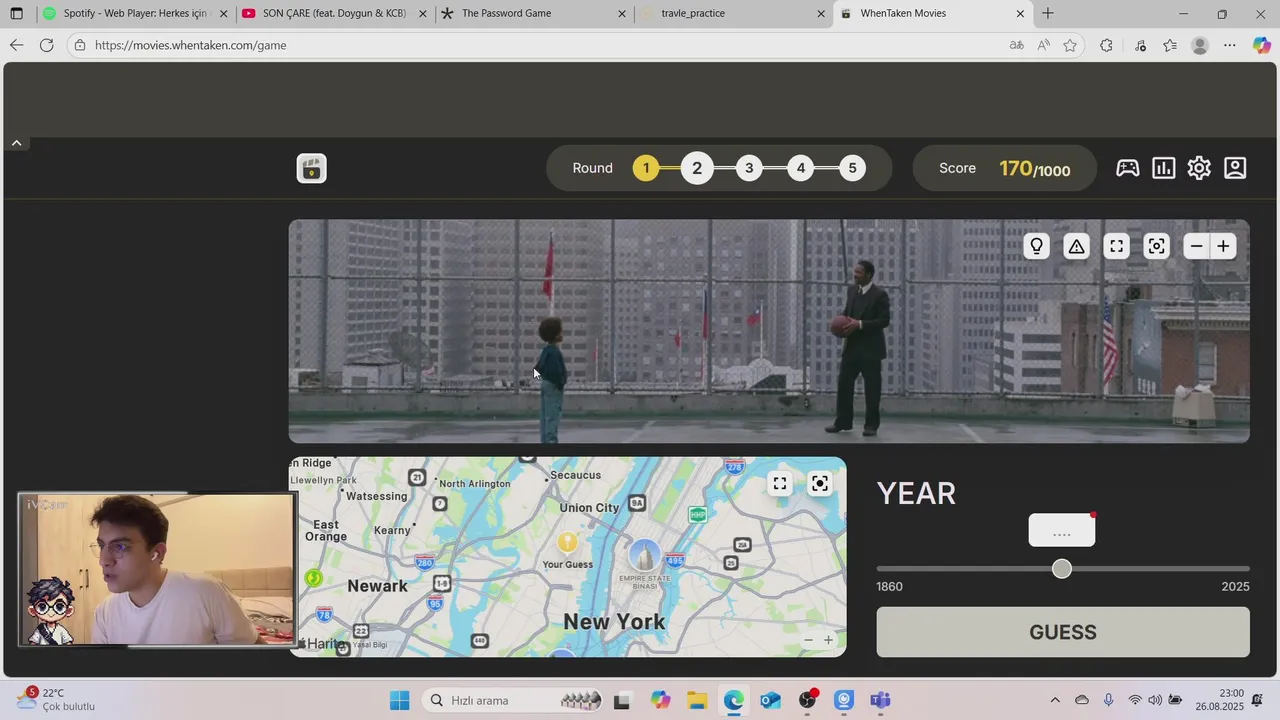
Task: Switch to the SON ÇARE YouTube tab
Action: click(335, 14)
